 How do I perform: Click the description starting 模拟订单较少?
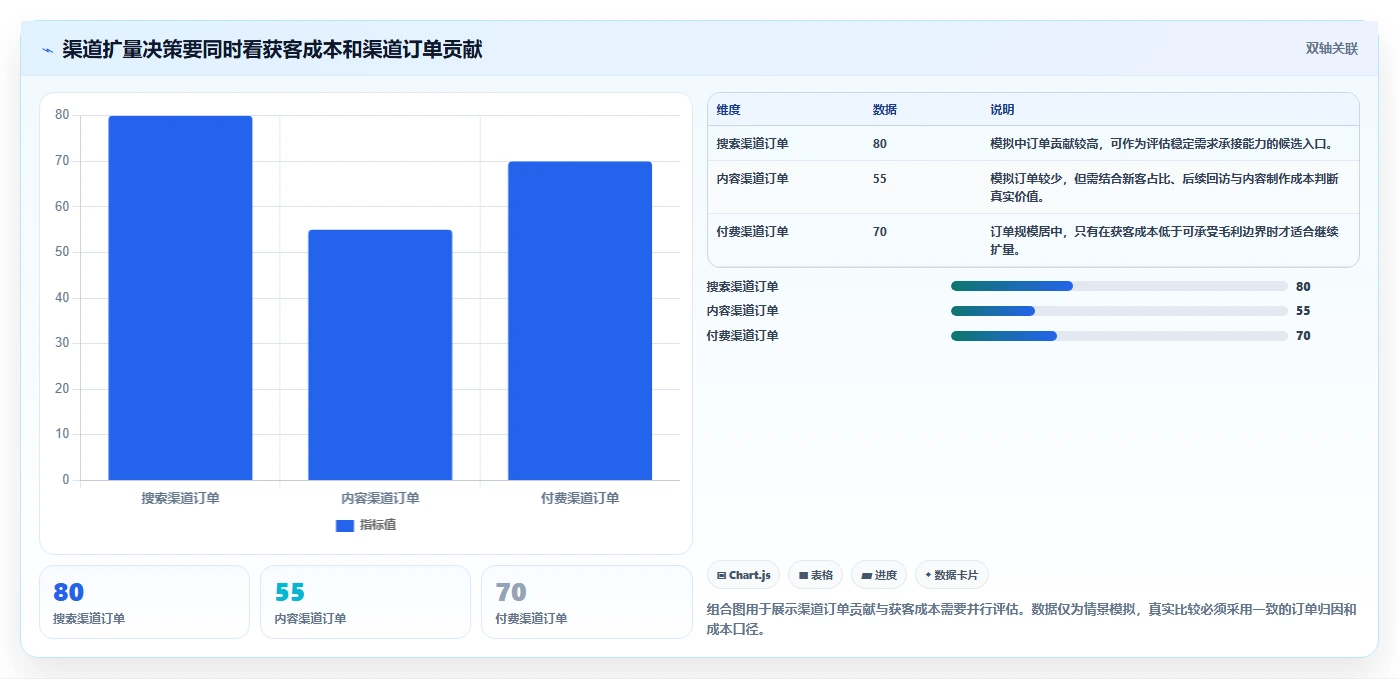point(1164,188)
